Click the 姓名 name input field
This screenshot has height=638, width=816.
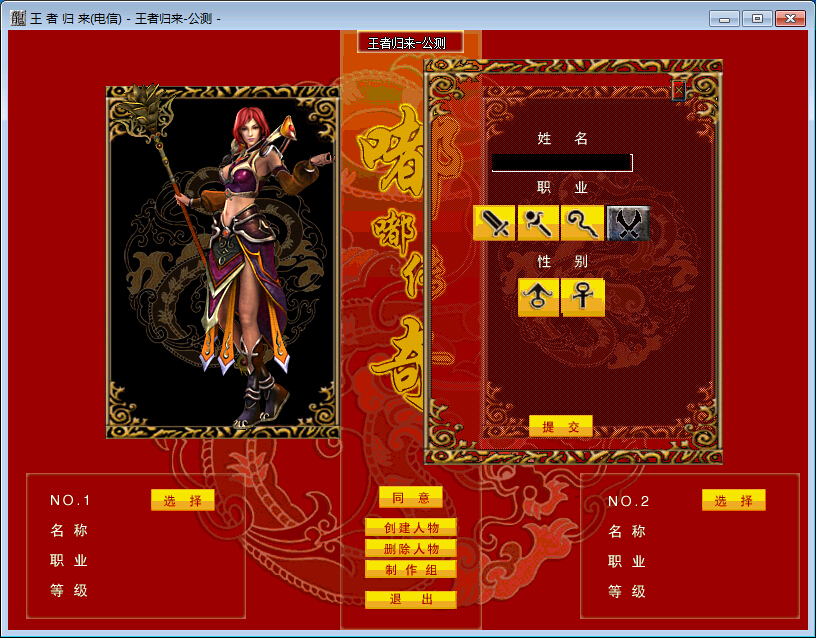[x=561, y=162]
